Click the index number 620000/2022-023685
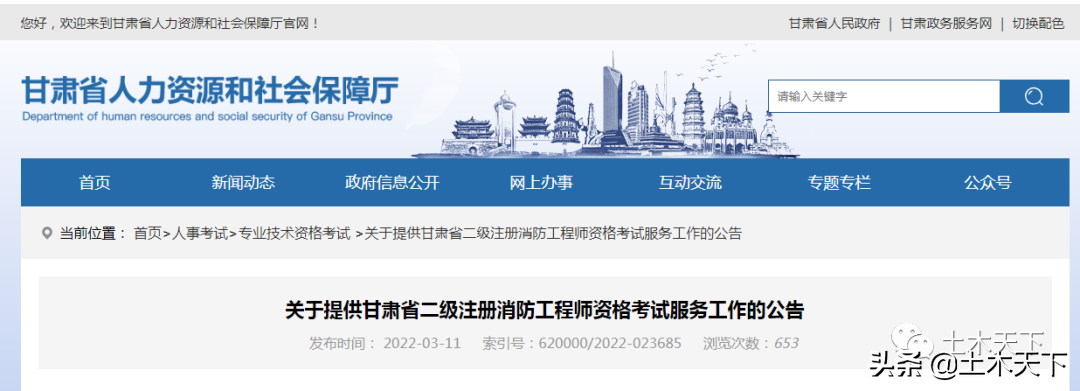The height and width of the screenshot is (391, 1080). coord(610,343)
